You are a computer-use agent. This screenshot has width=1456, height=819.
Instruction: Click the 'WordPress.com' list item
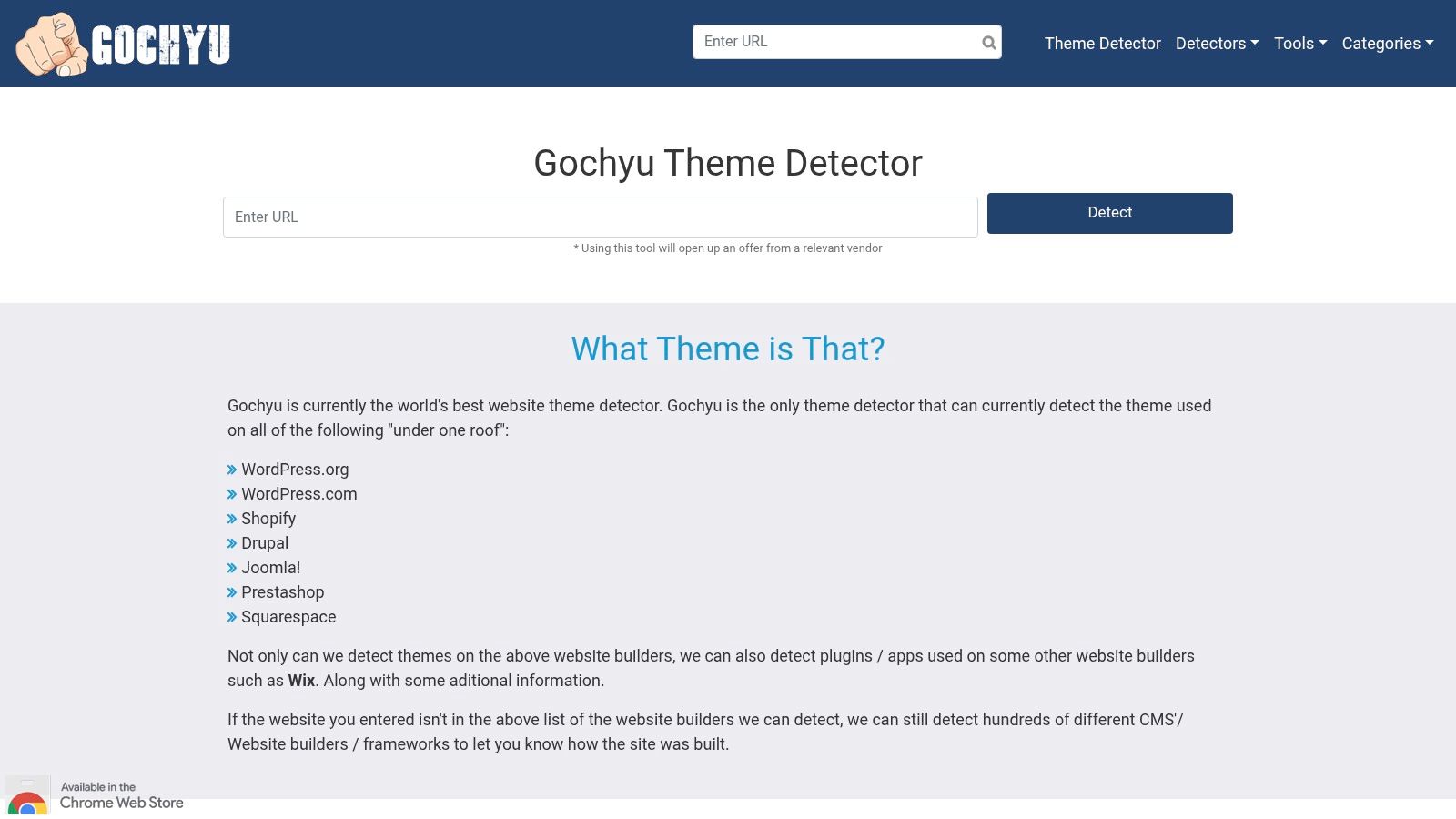[x=299, y=494]
